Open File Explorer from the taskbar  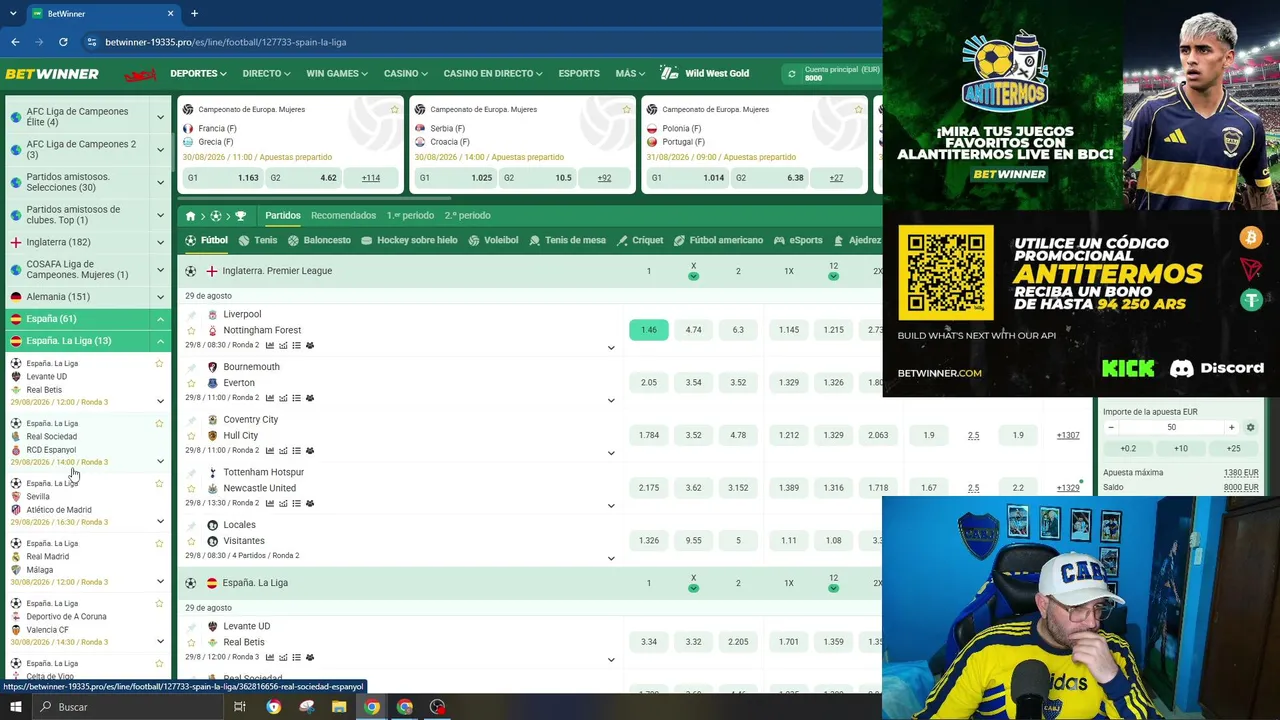(339, 707)
